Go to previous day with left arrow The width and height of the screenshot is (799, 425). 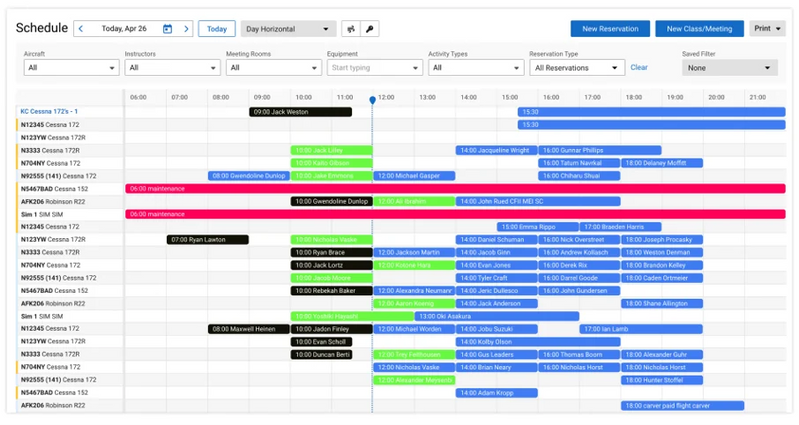[80, 29]
